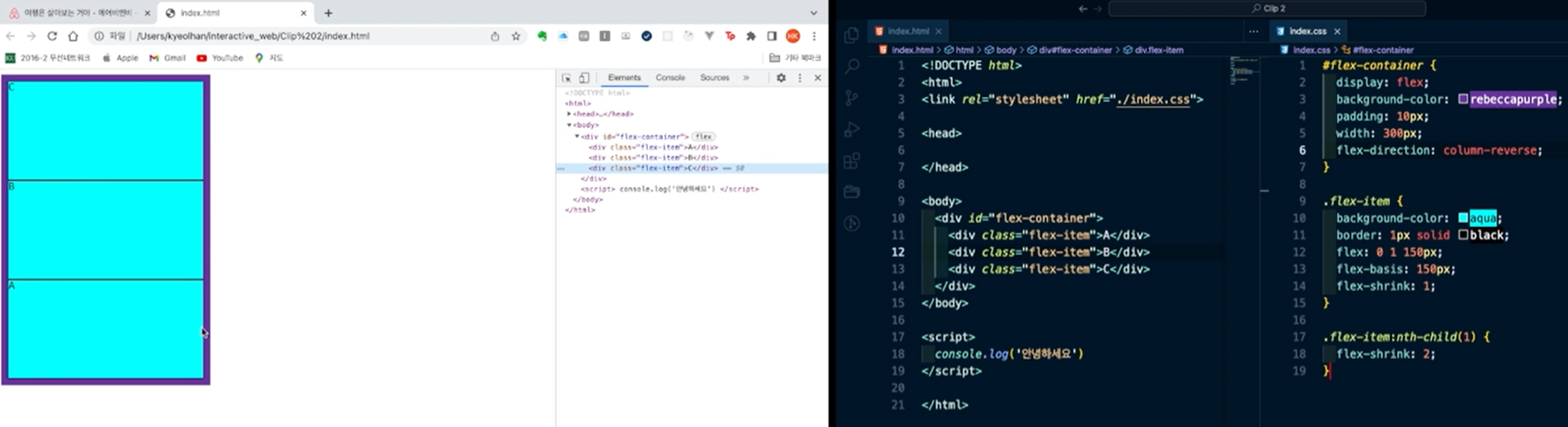Reload the page in Chrome
Screen dimensions: 1568x427
(52, 36)
